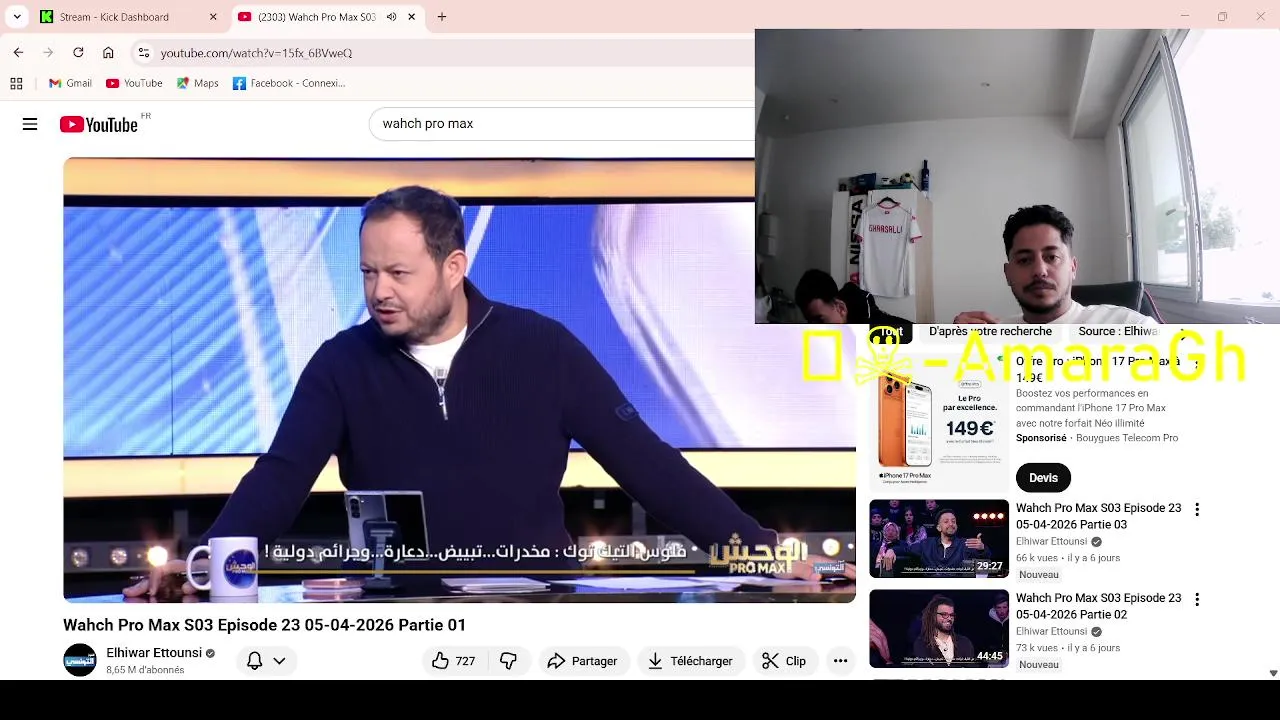1280x720 pixels.
Task: Open the Maps bookmark
Action: click(197, 83)
